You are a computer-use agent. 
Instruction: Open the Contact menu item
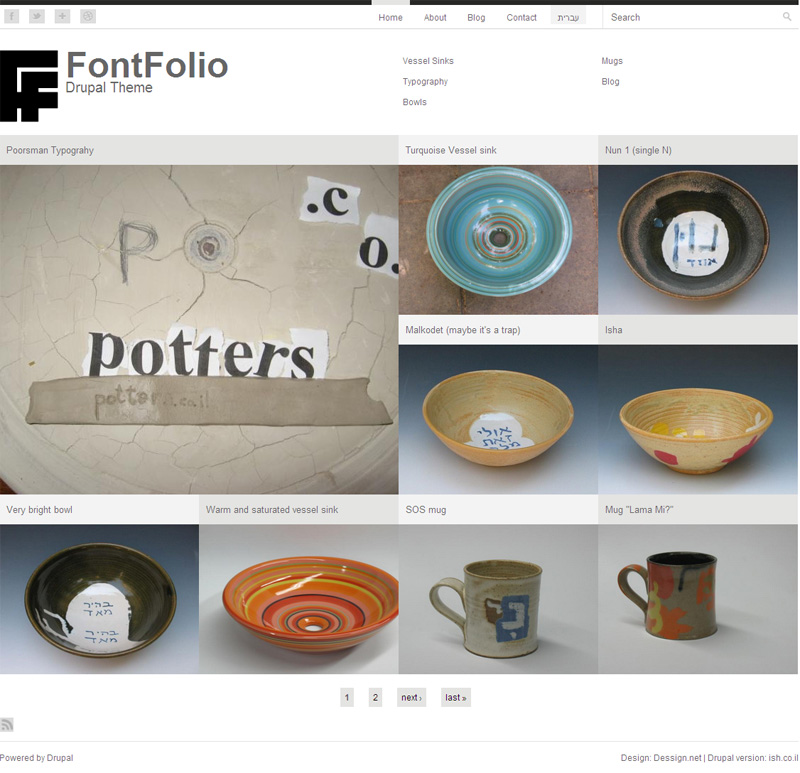(521, 17)
